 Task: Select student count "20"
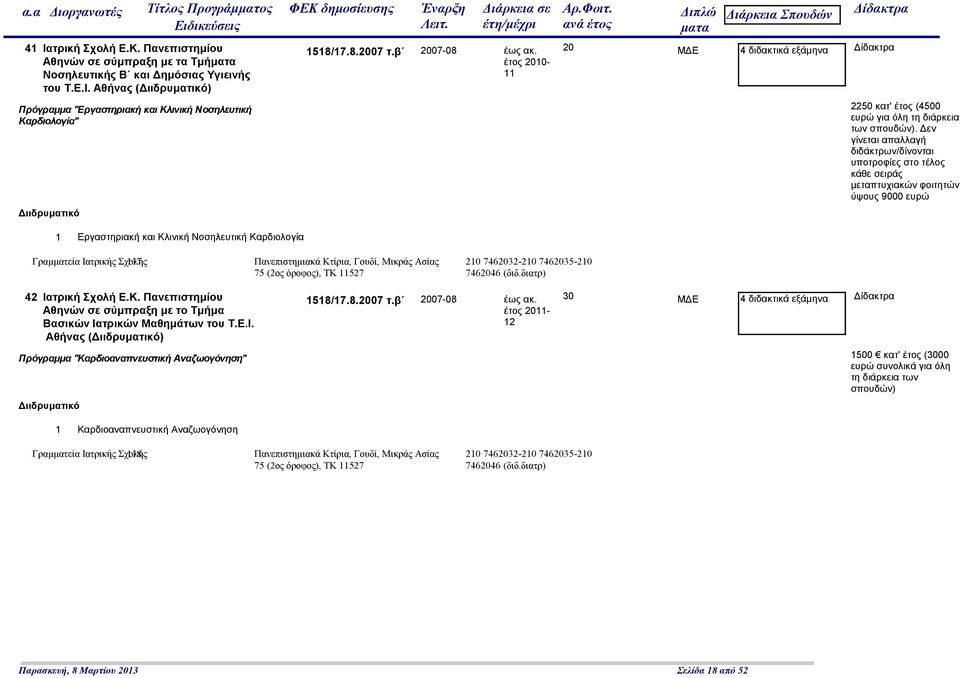[x=568, y=48]
